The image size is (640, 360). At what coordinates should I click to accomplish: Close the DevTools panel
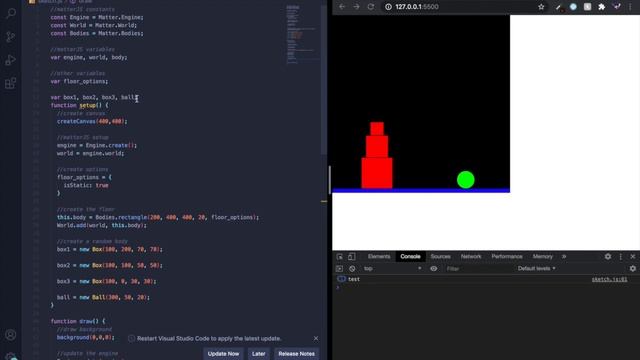[633, 257]
